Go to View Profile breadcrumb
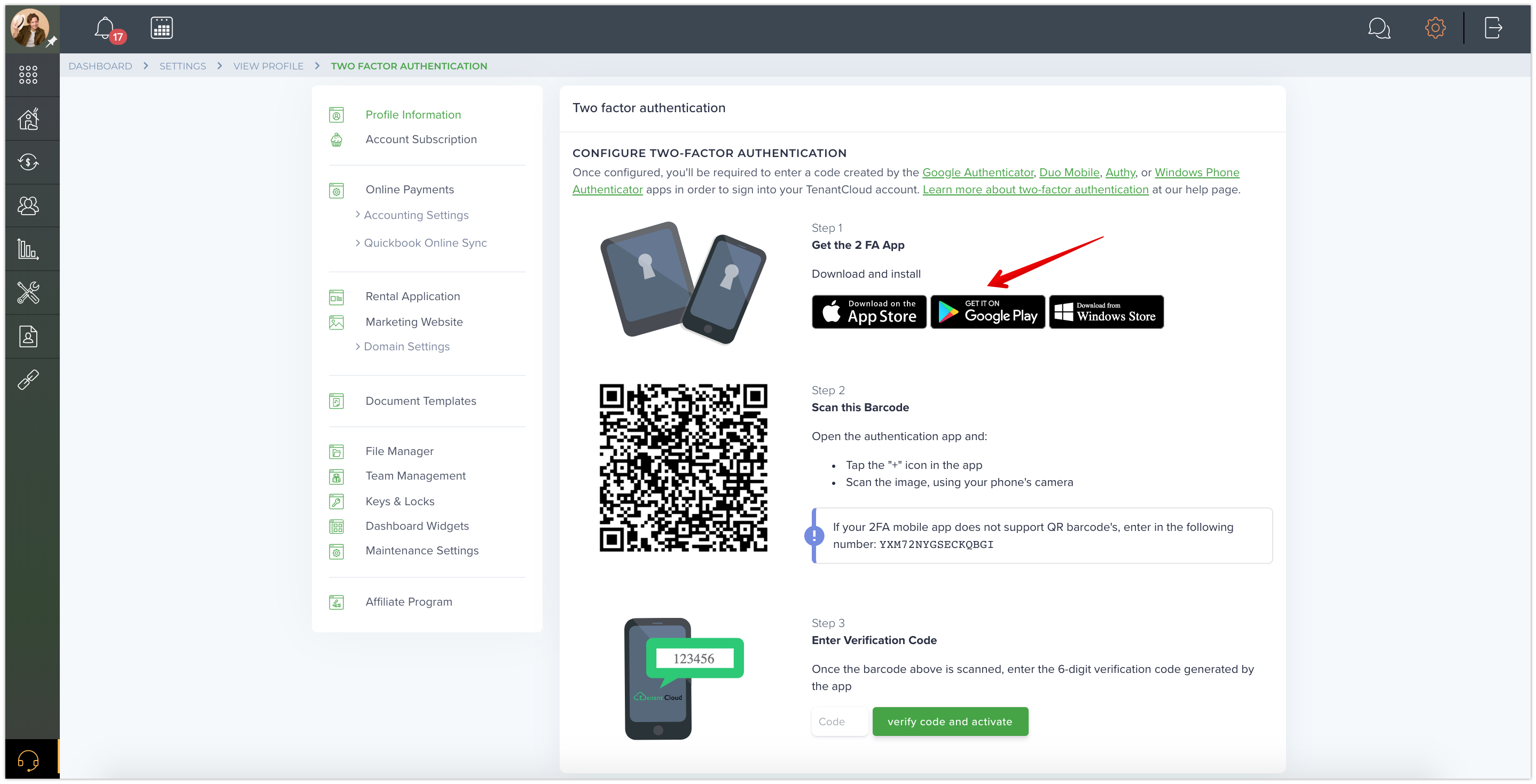This screenshot has height=784, width=1536. (x=268, y=66)
